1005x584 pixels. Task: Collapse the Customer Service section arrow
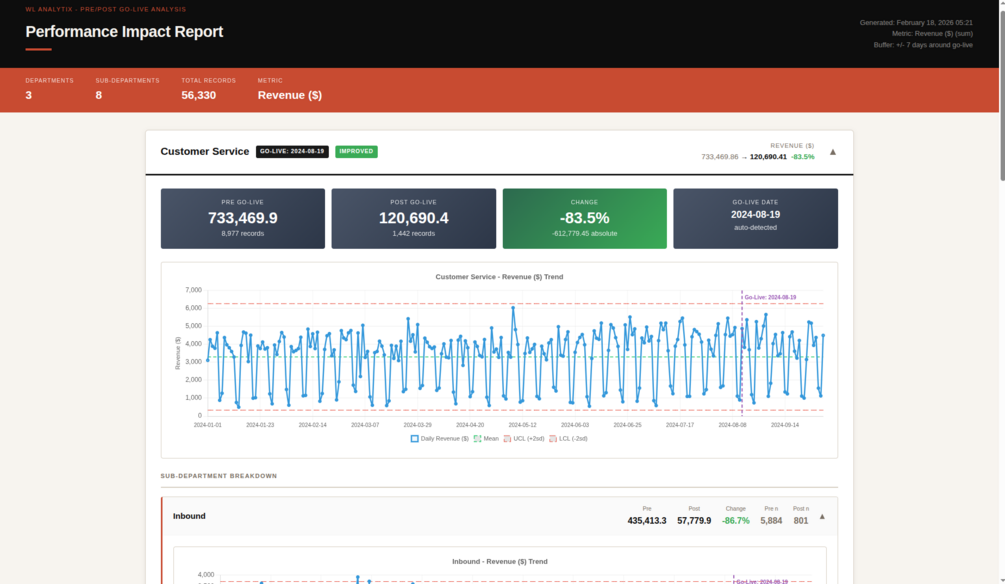click(833, 152)
